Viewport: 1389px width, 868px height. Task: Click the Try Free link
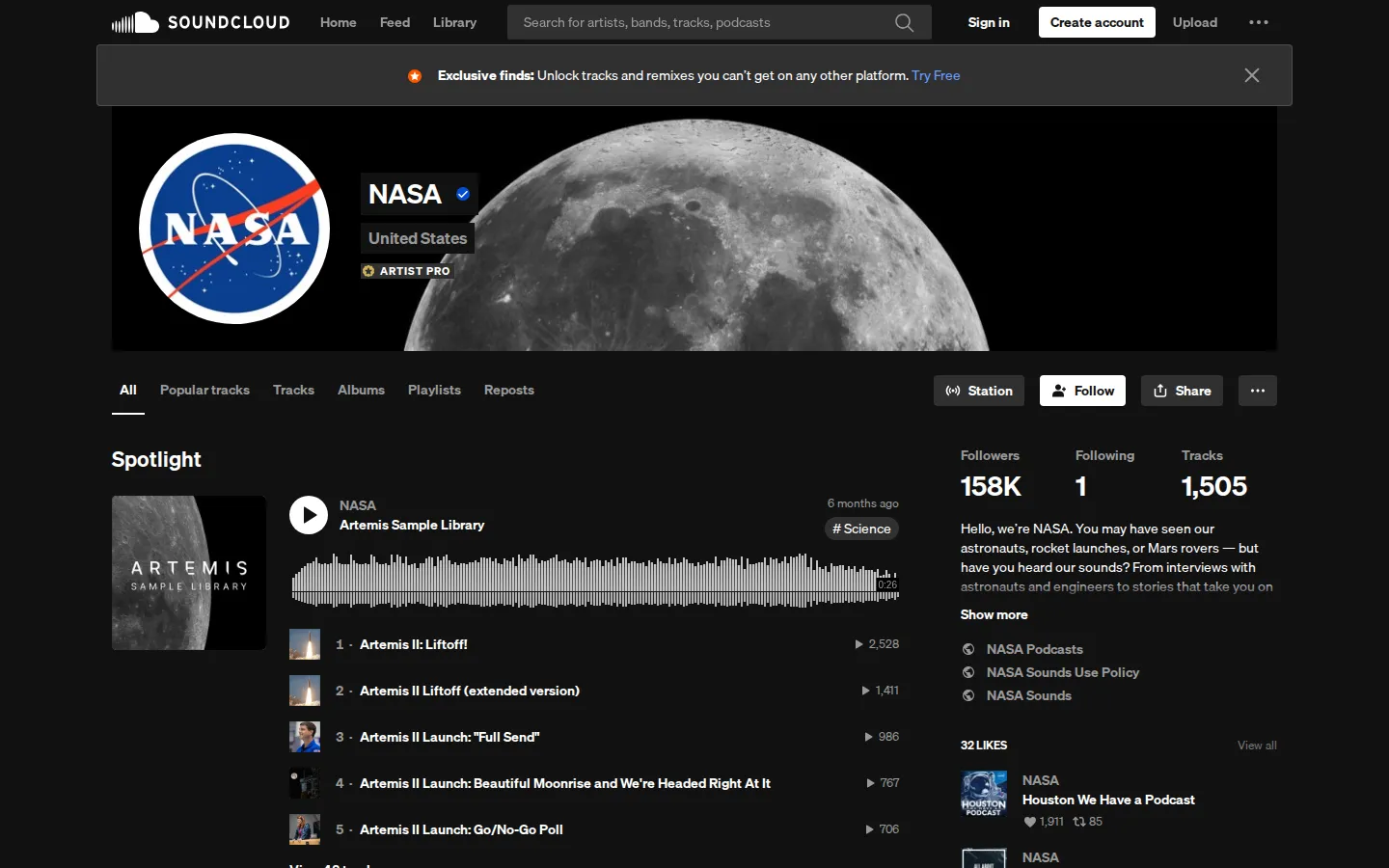click(936, 75)
